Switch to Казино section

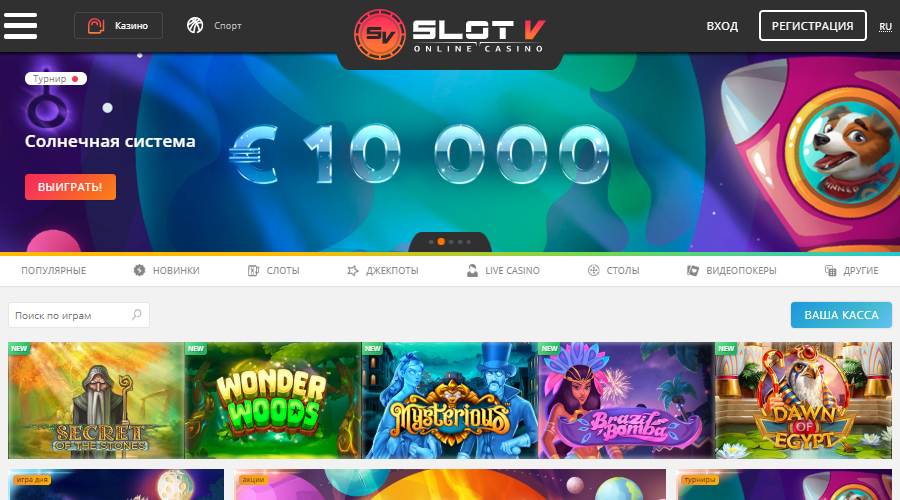coord(118,26)
